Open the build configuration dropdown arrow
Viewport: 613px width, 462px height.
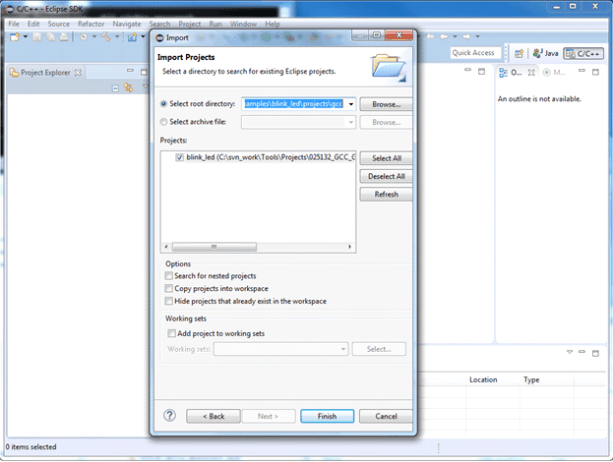(x=94, y=36)
